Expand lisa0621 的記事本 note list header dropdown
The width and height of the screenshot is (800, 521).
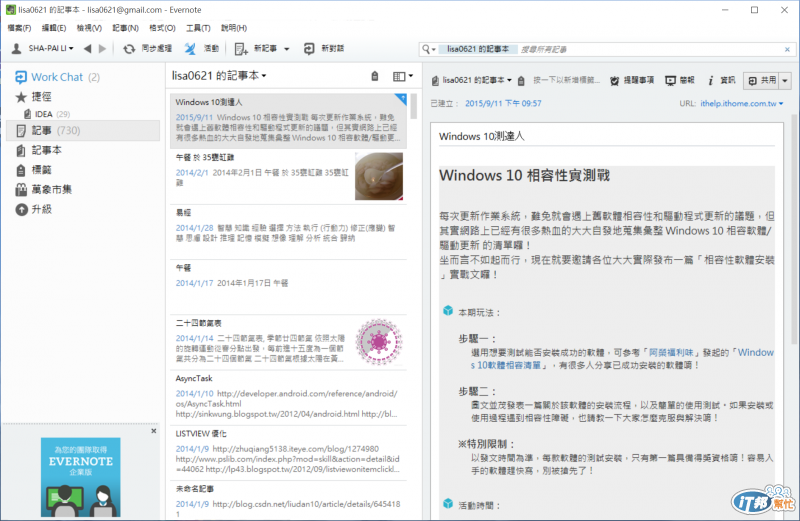click(219, 76)
